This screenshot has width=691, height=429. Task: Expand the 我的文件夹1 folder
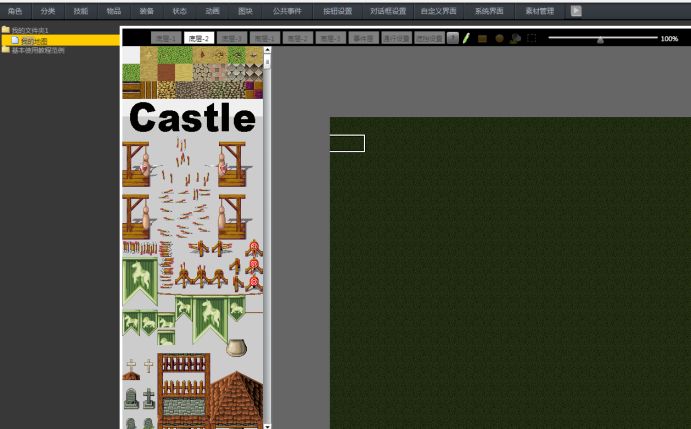coord(25,30)
